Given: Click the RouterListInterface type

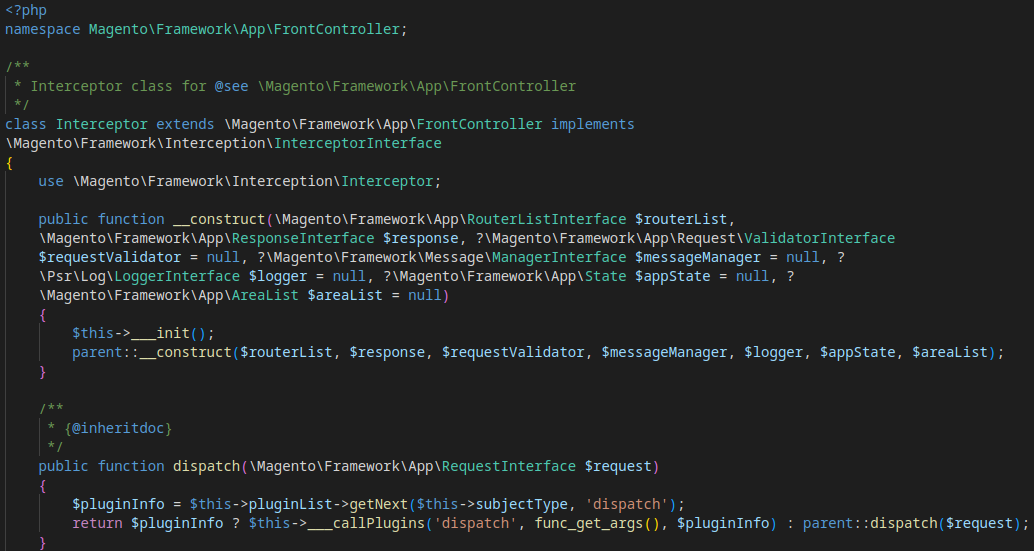Looking at the screenshot, I should point(547,219).
